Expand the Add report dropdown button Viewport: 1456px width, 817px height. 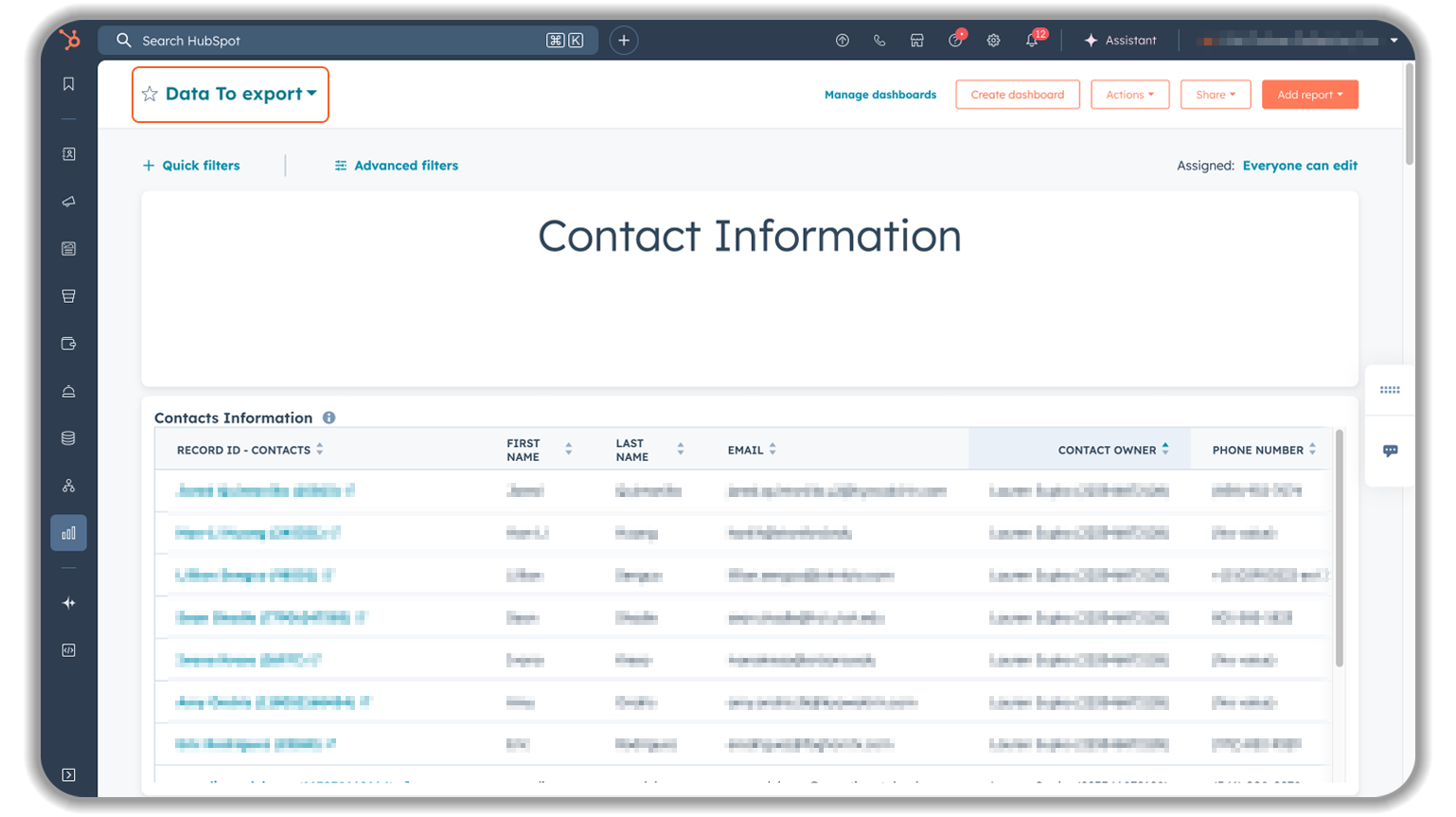(x=1309, y=95)
